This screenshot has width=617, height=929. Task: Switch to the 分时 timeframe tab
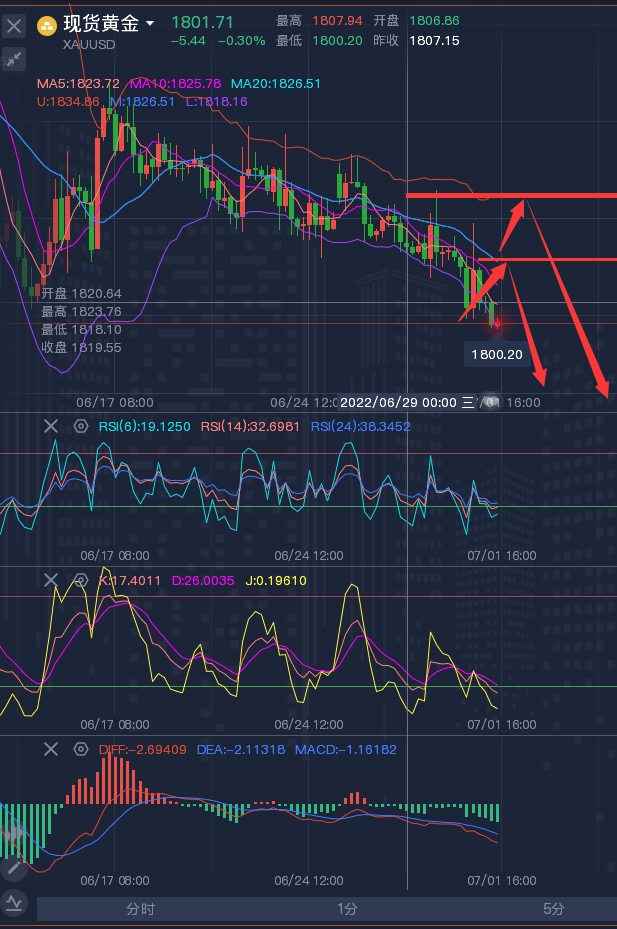coord(140,909)
